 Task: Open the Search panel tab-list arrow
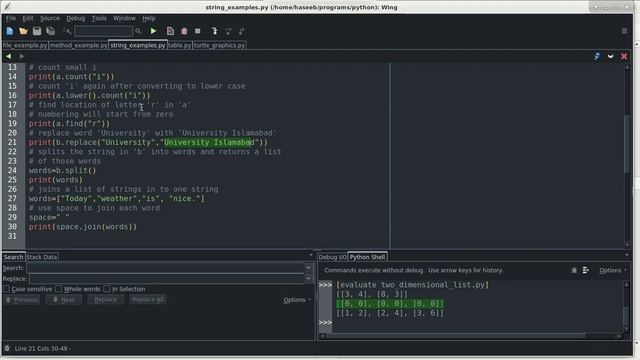[x=311, y=255]
